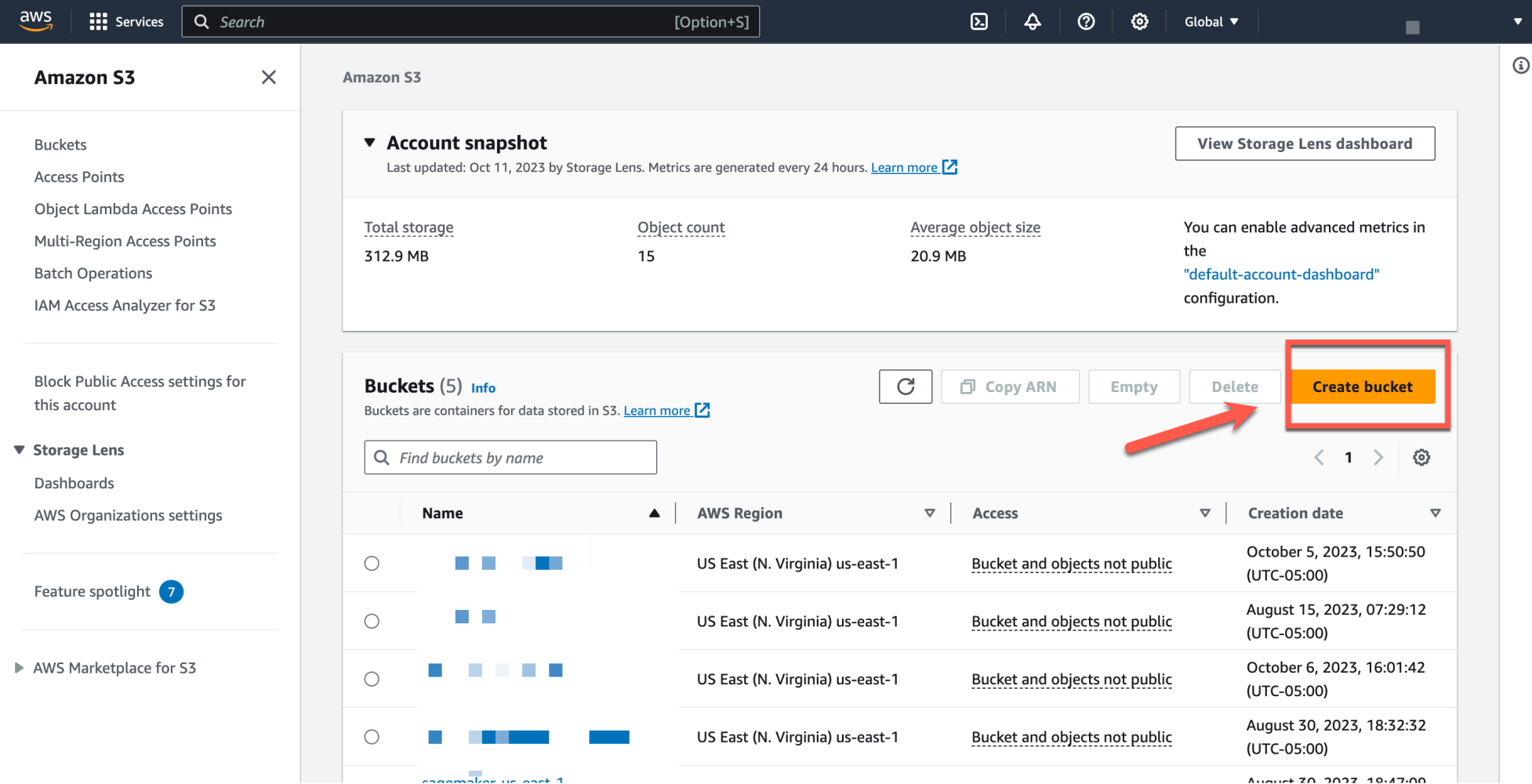The height and width of the screenshot is (784, 1532).
Task: Open the Global region dropdown
Action: (x=1211, y=22)
